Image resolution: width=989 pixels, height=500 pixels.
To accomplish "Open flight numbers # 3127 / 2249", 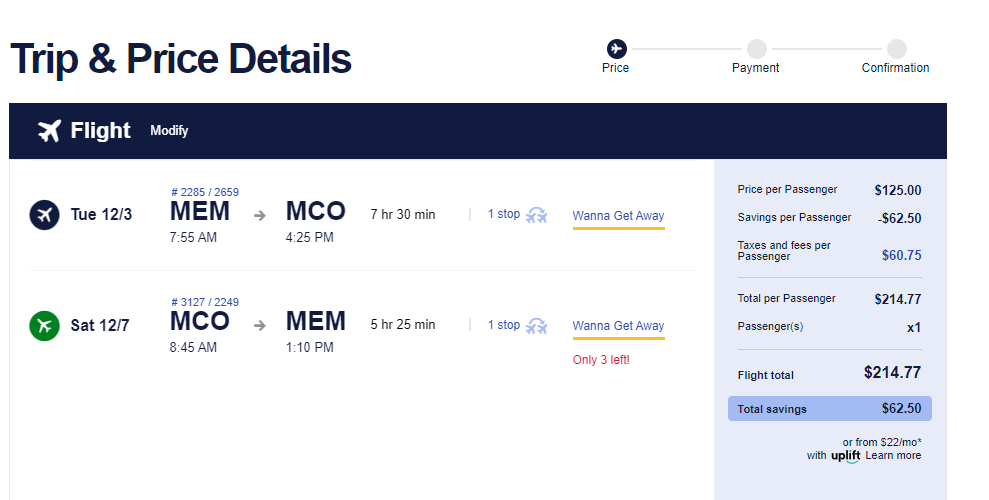I will pos(205,302).
